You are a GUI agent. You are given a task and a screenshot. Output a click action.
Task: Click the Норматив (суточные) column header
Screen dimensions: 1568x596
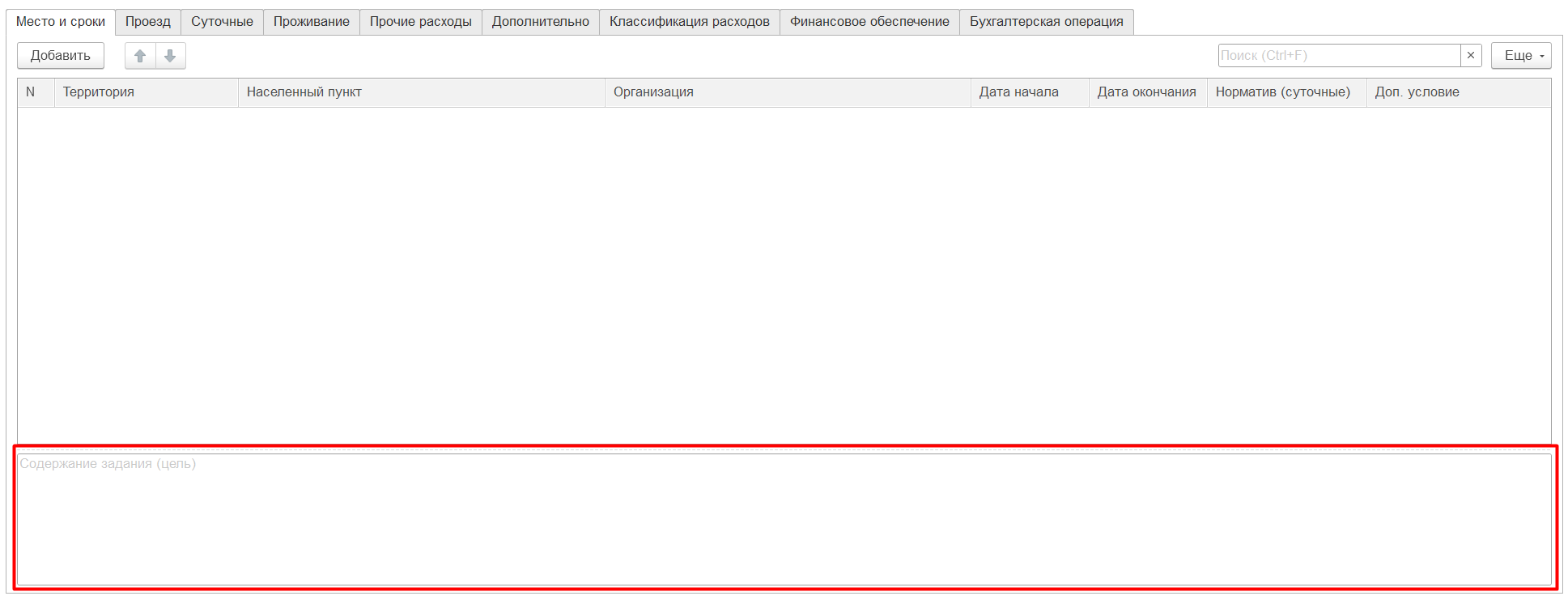(x=1285, y=92)
